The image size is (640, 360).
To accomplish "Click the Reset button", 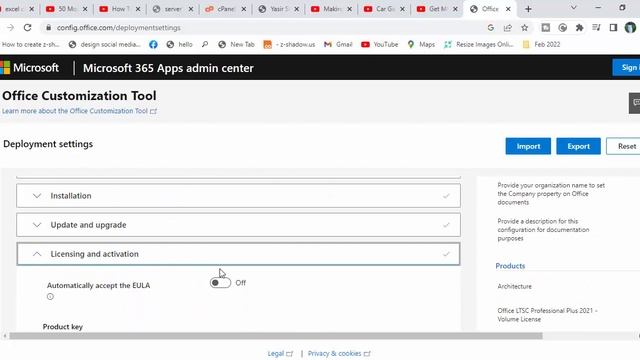I will pos(623,146).
